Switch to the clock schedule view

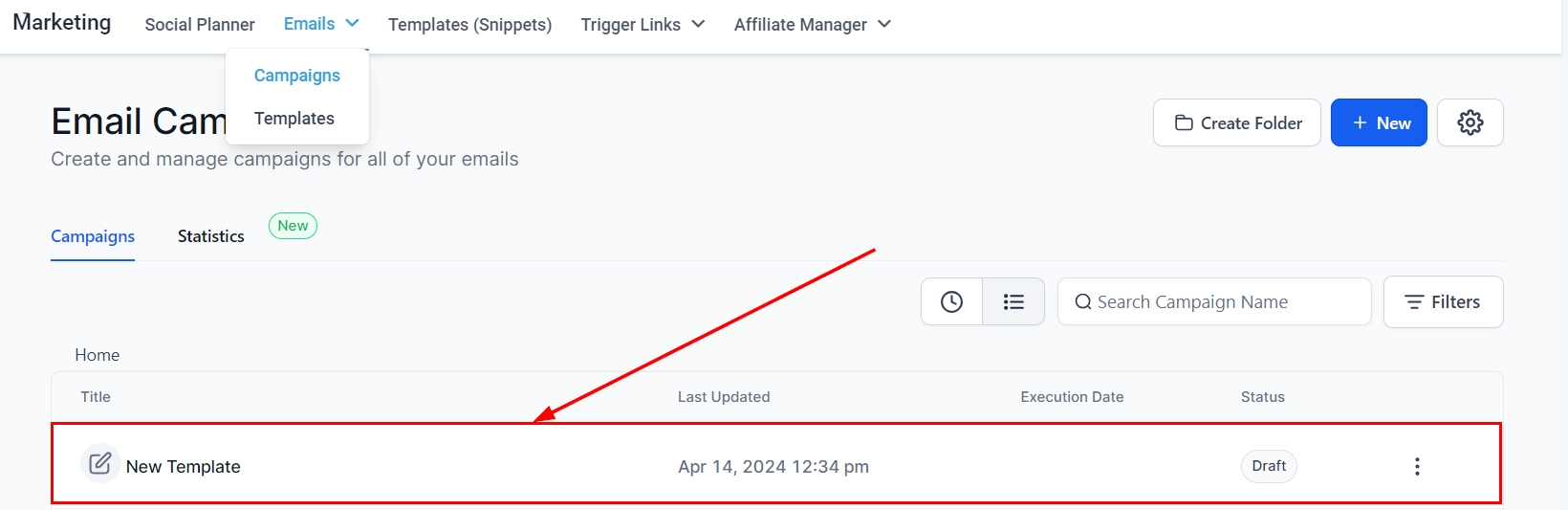point(951,302)
